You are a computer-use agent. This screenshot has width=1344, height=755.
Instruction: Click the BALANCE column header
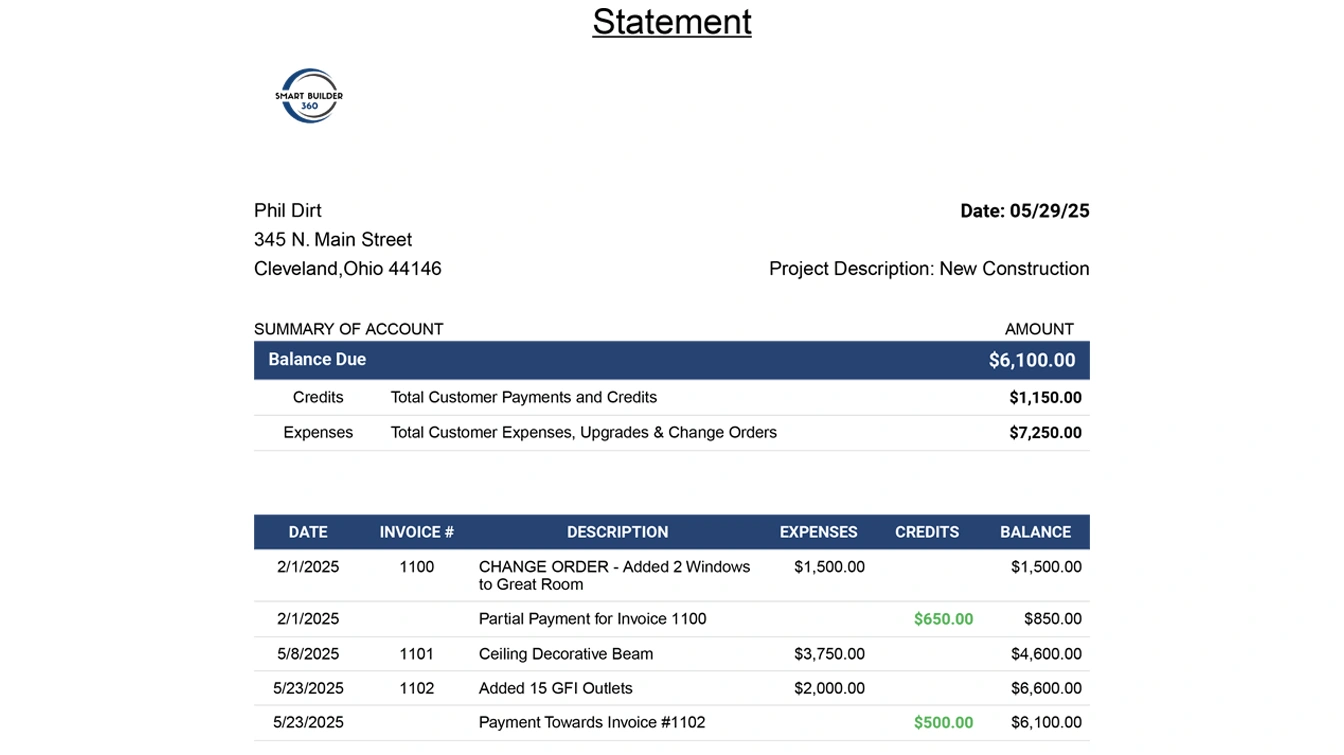click(x=1035, y=532)
